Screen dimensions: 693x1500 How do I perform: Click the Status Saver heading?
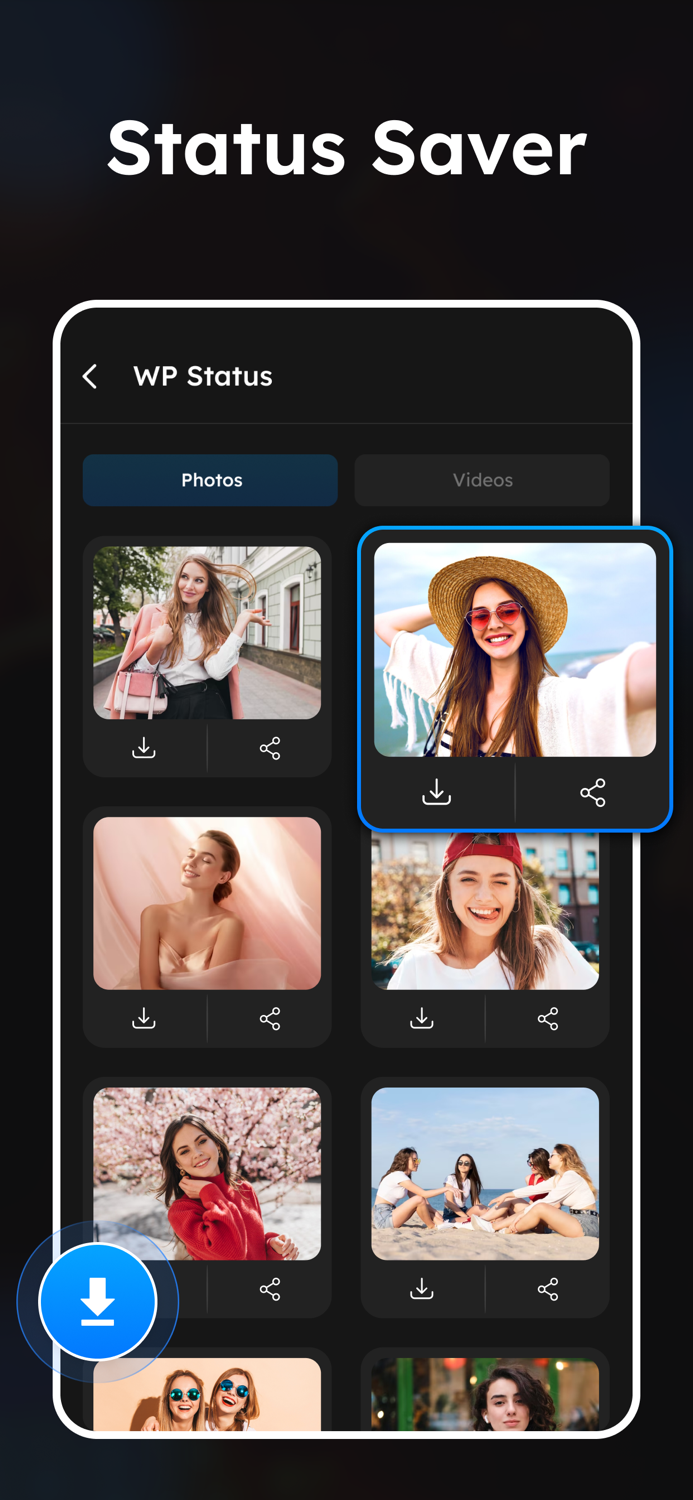[x=346, y=148]
